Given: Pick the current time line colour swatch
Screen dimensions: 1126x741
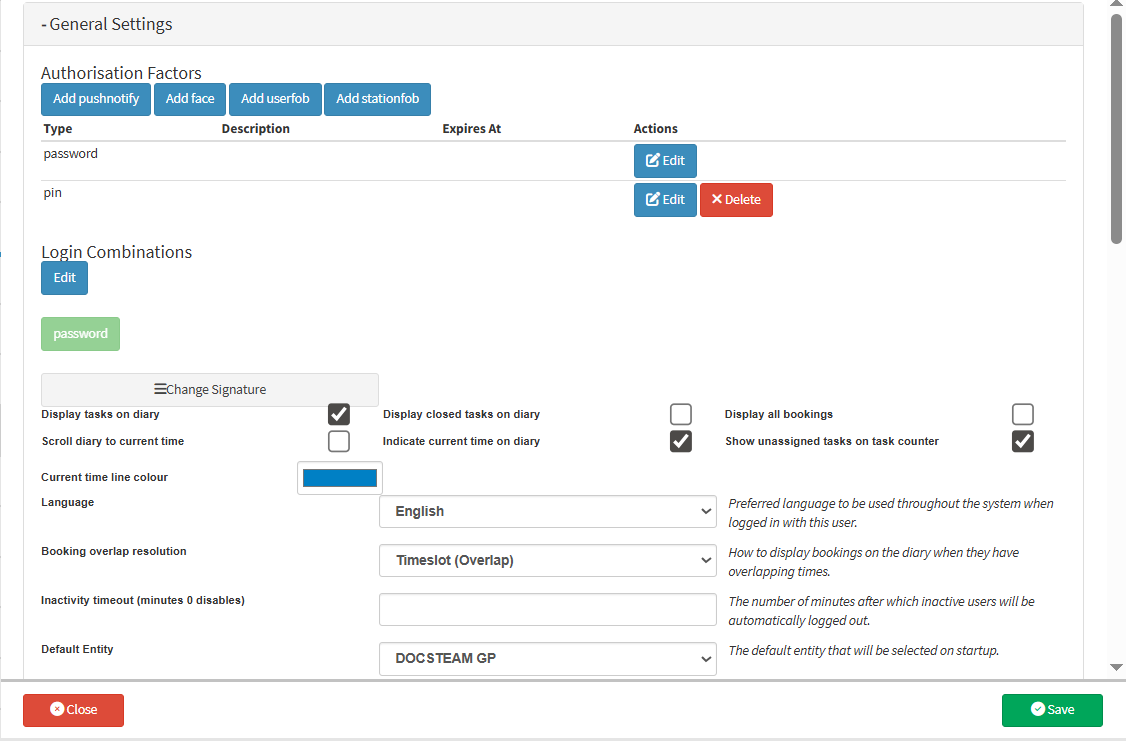Looking at the screenshot, I should point(340,478).
